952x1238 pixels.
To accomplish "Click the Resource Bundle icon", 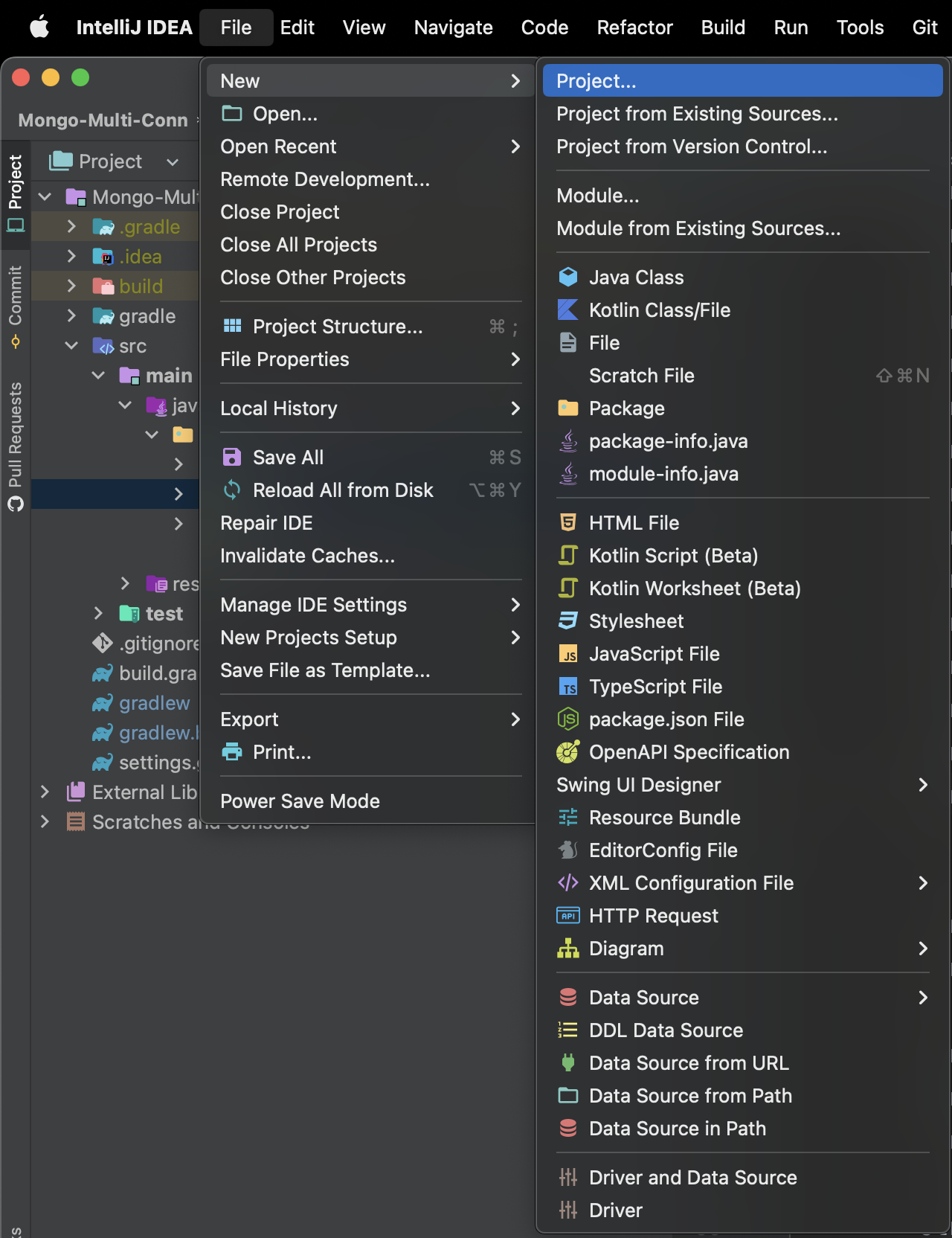I will point(568,818).
